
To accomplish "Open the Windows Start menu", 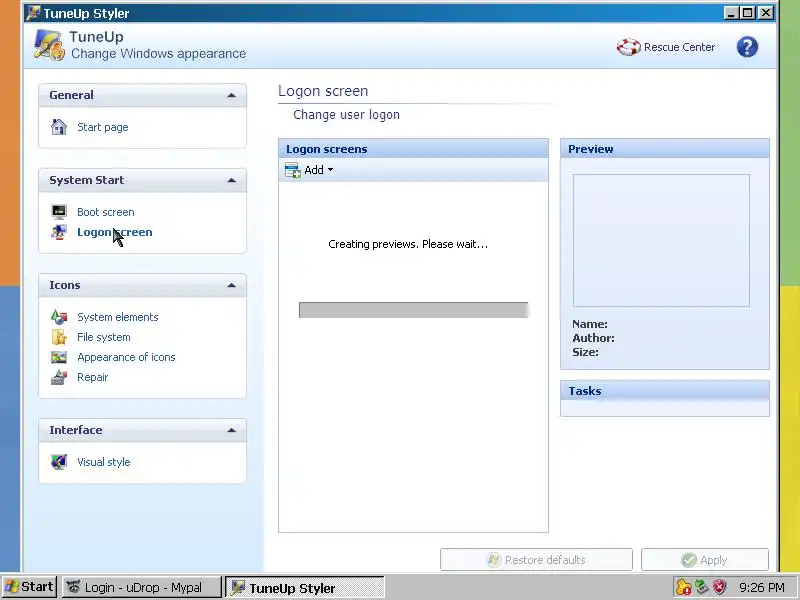I will (x=29, y=587).
